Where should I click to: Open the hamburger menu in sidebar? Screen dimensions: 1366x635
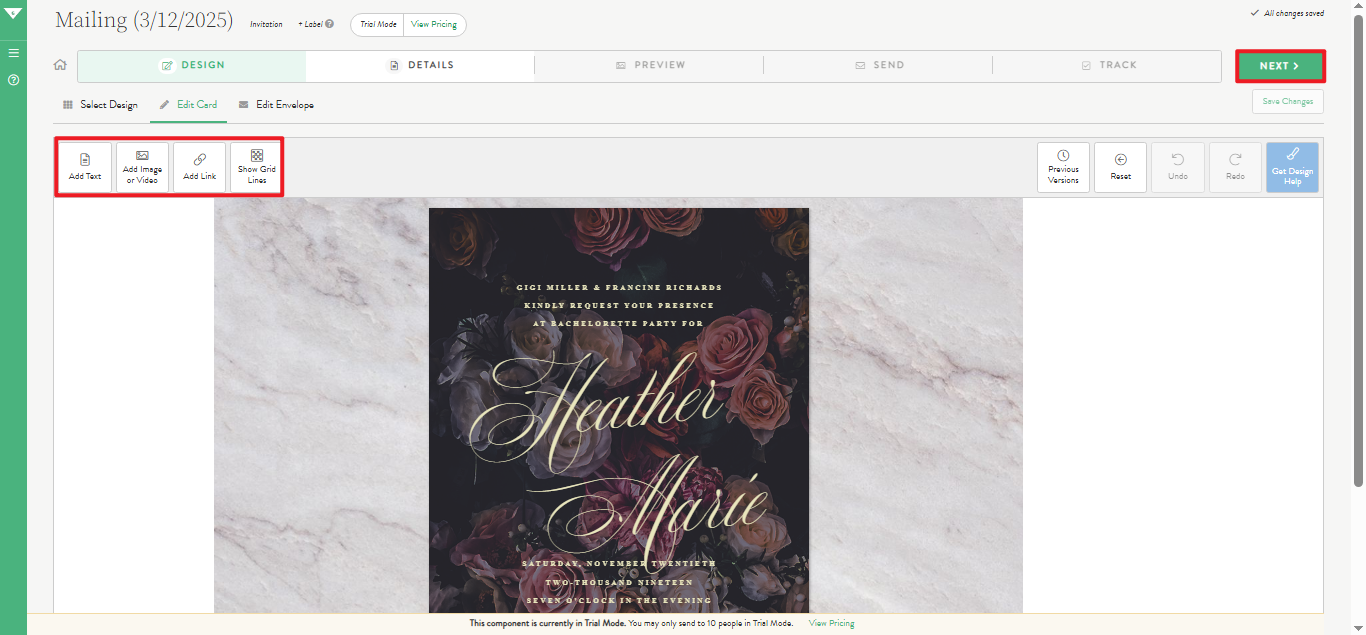pyautogui.click(x=13, y=53)
